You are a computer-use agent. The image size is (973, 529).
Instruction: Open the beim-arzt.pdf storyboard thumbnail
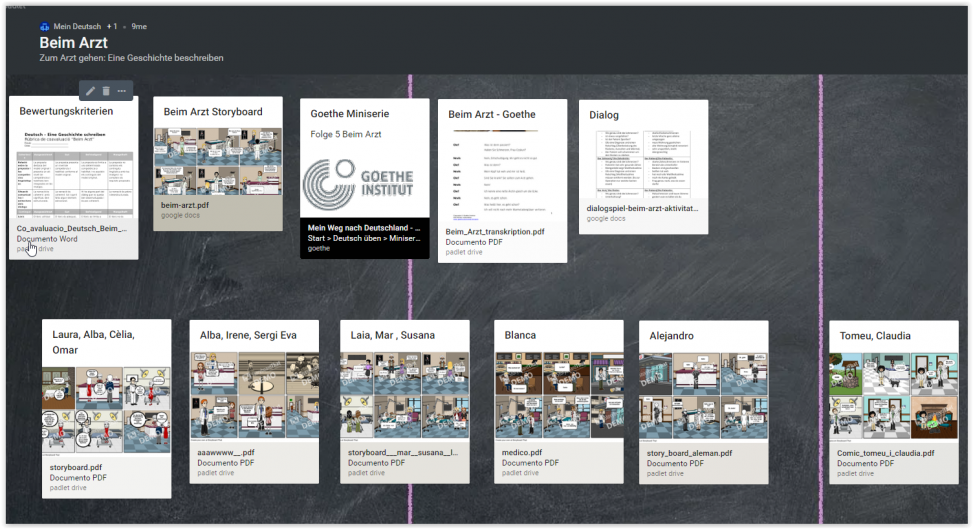pyautogui.click(x=217, y=161)
